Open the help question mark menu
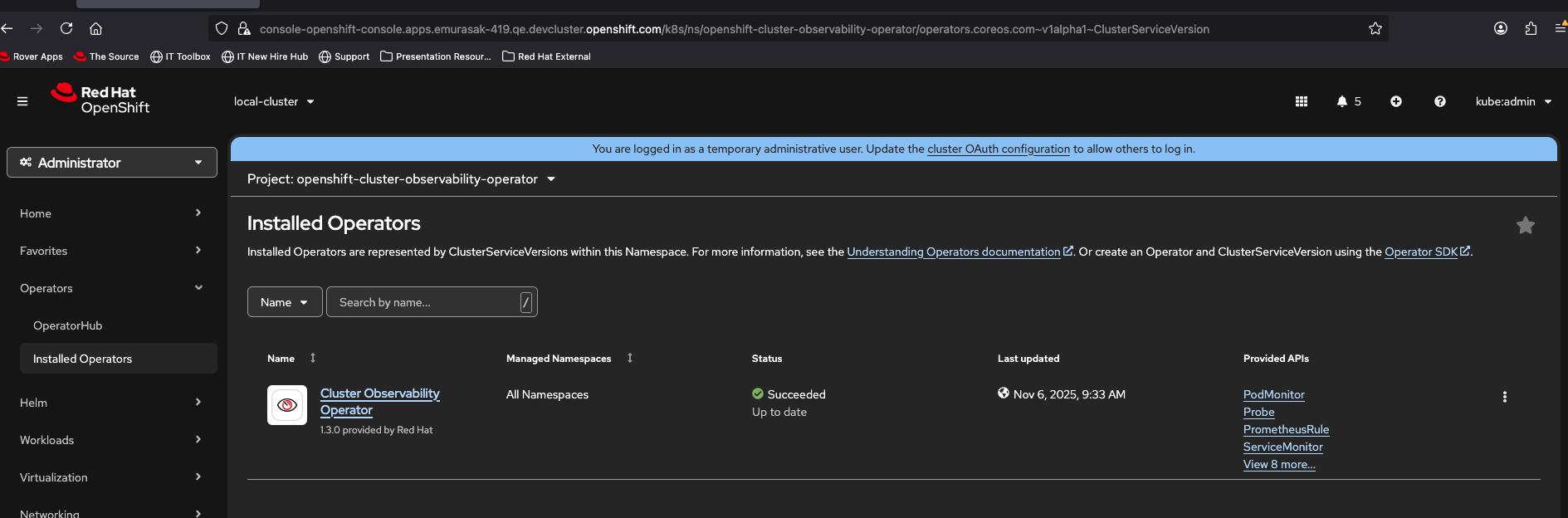This screenshot has width=1568, height=518. tap(1439, 101)
